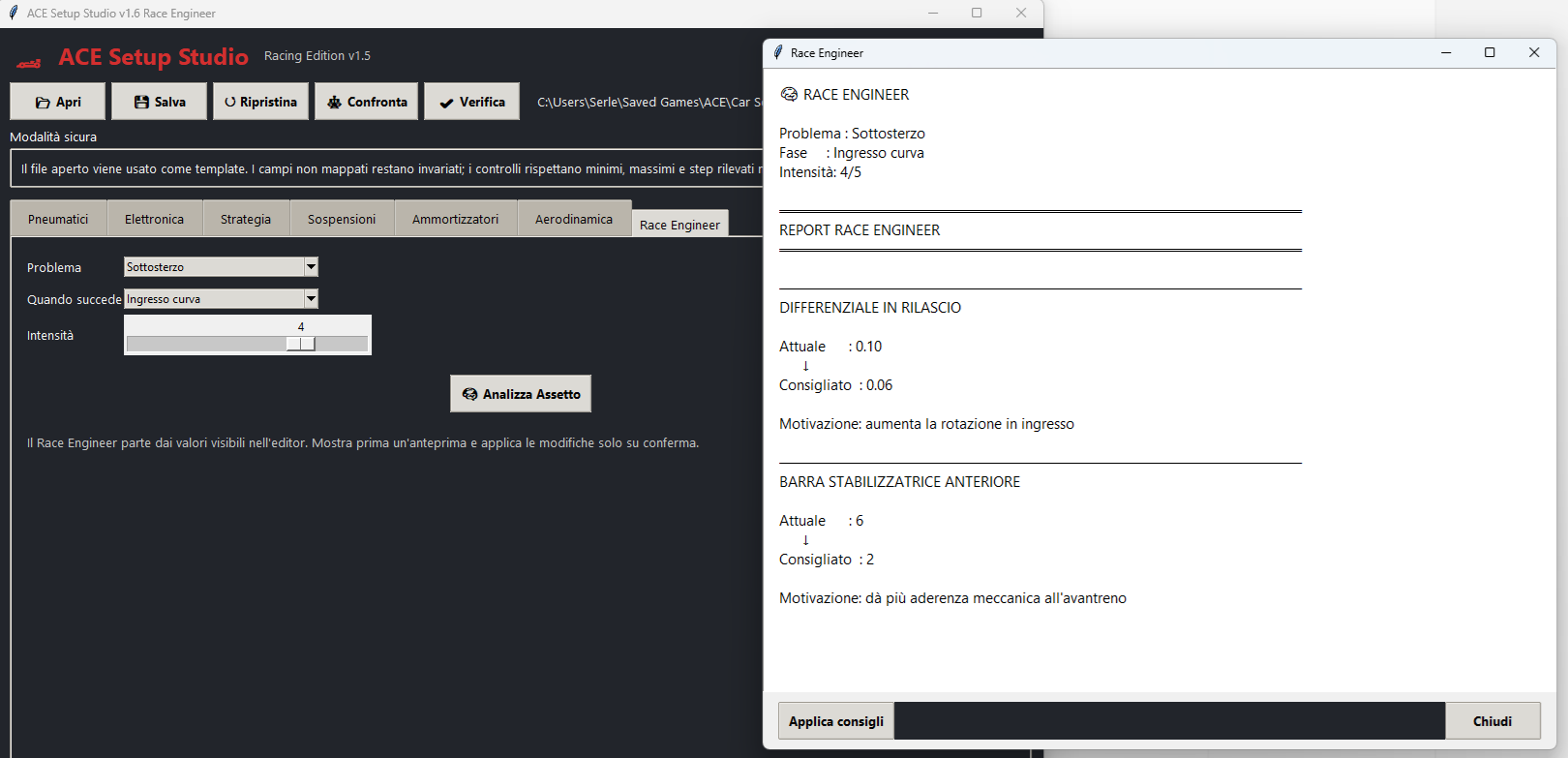1568x758 pixels.
Task: Click the Consigliato : 0.06 value line
Action: 836,385
